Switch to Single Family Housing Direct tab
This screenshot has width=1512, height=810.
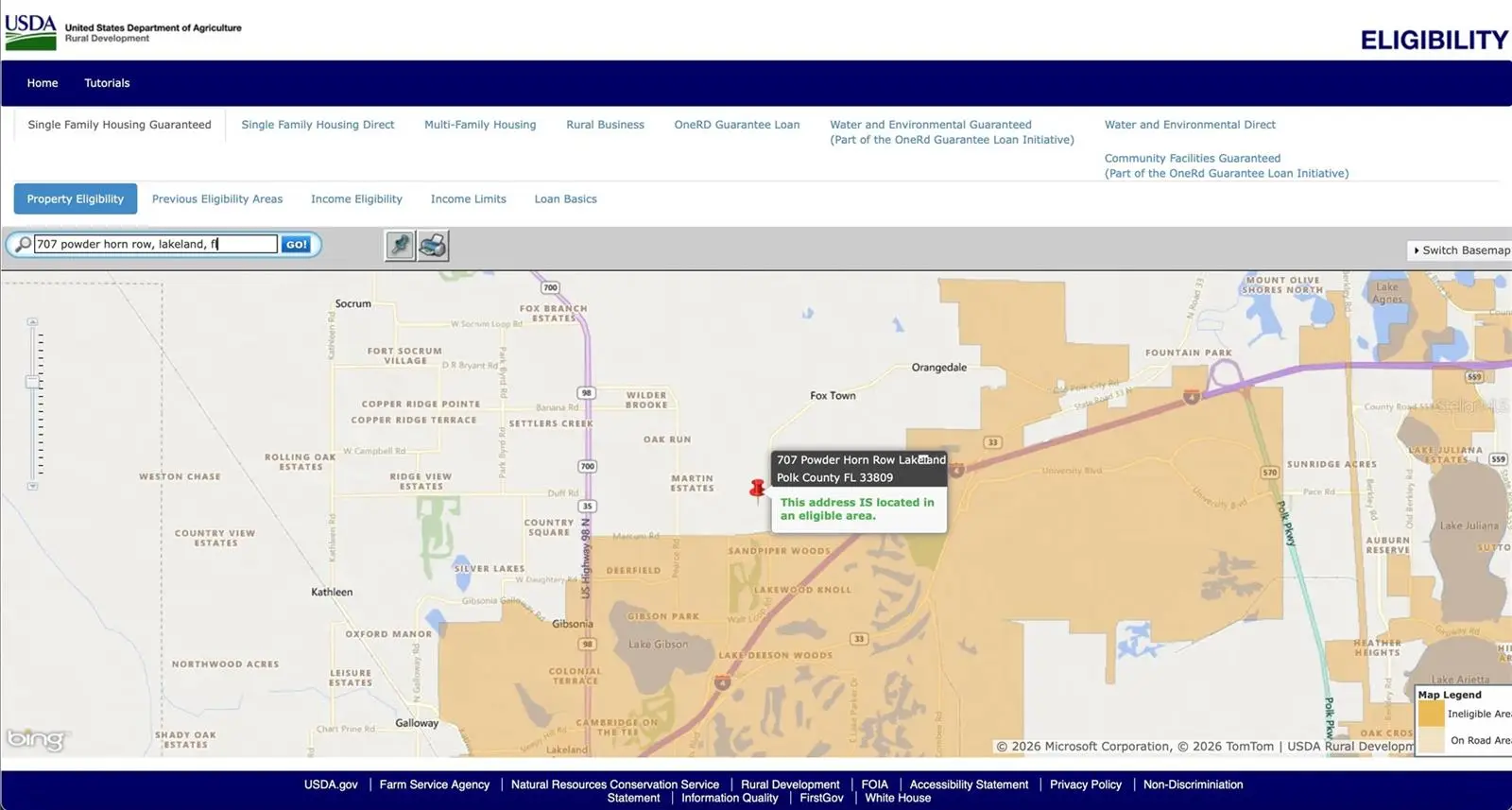318,125
